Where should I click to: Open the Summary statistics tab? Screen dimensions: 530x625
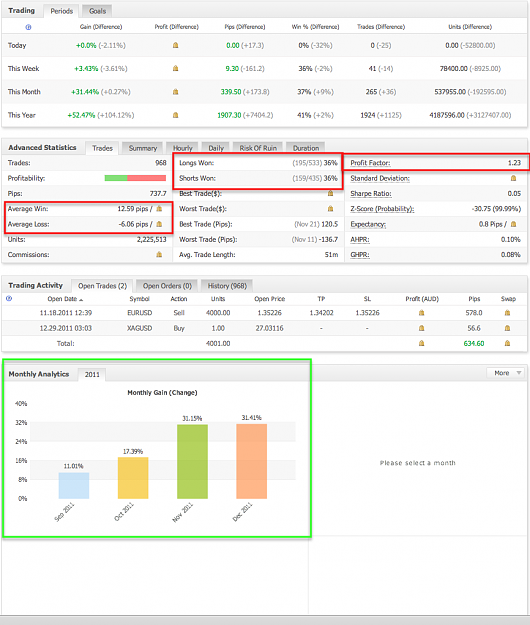143,148
